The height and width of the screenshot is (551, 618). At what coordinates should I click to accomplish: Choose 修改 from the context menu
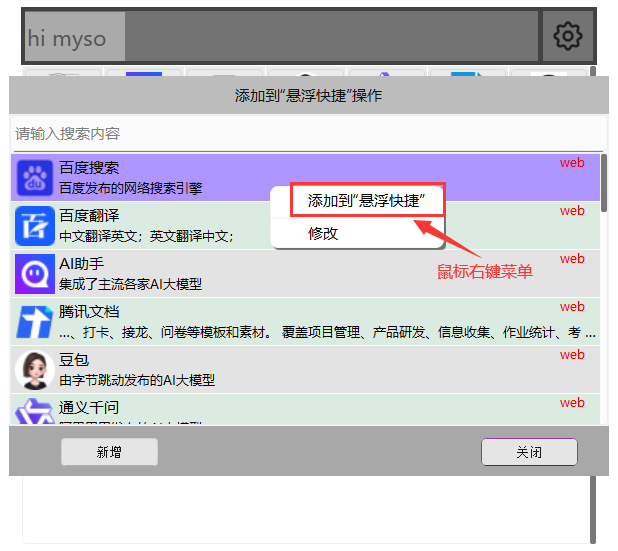tap(323, 233)
